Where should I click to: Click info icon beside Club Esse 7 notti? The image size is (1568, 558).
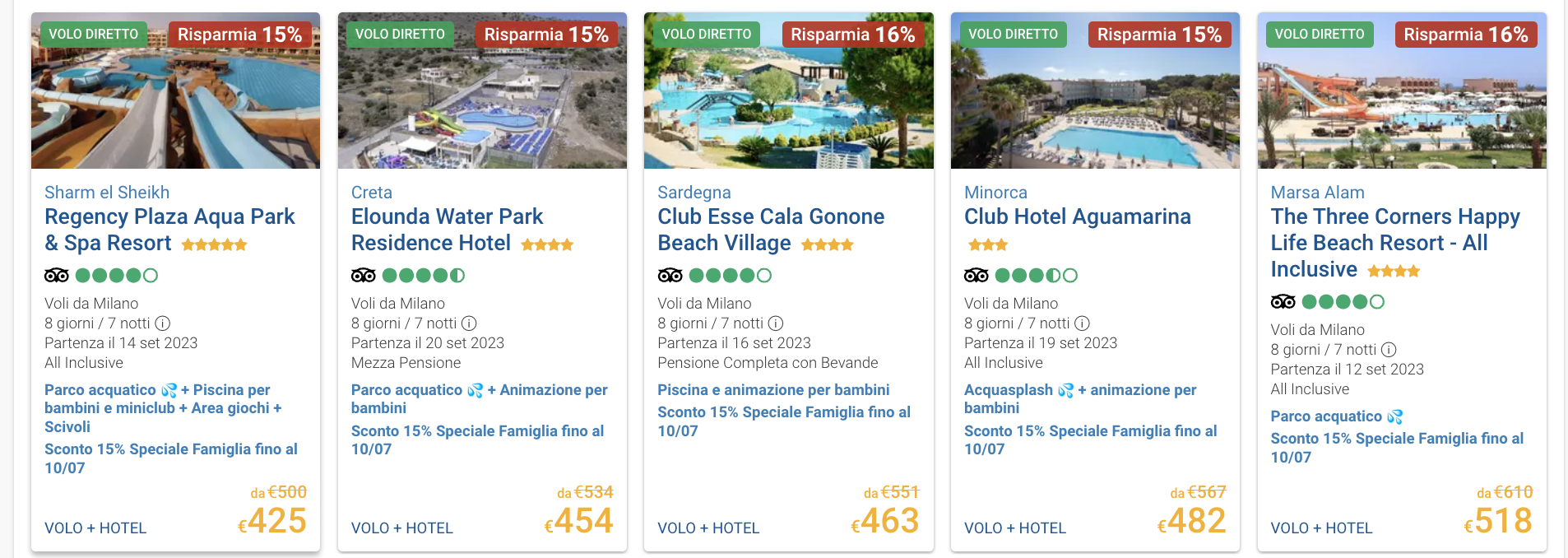776,323
